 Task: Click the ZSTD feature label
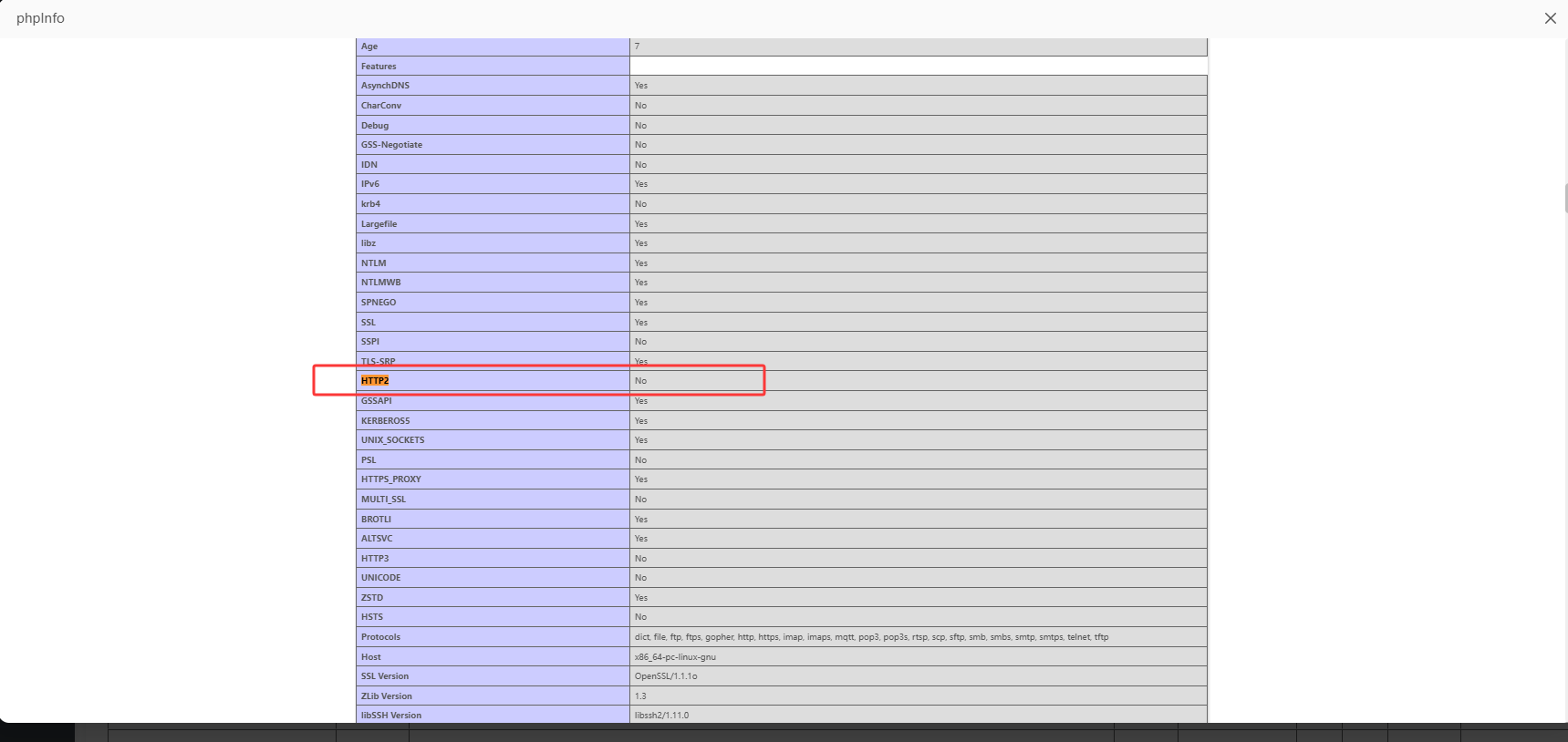pos(372,598)
